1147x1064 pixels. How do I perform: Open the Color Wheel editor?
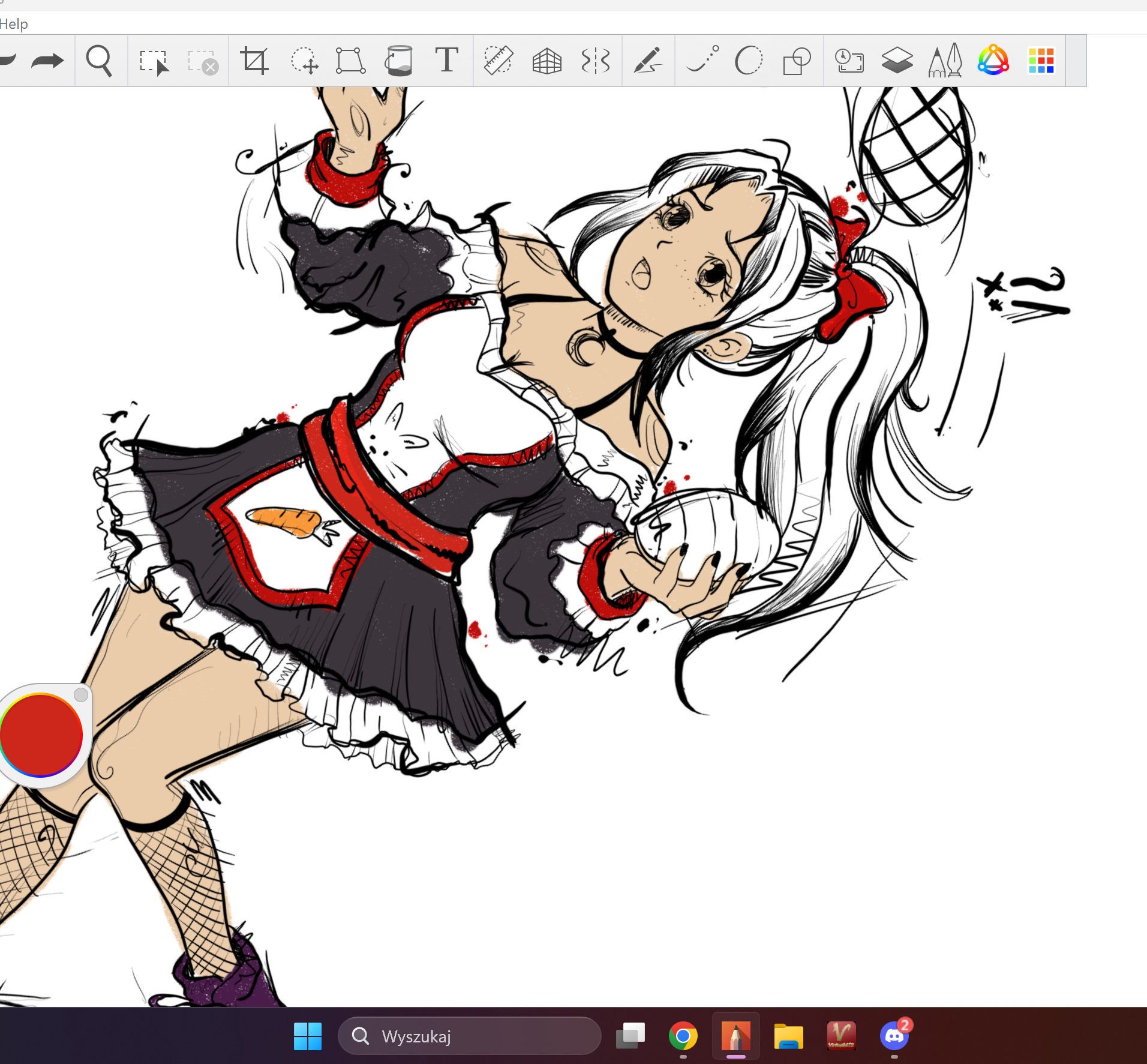993,61
